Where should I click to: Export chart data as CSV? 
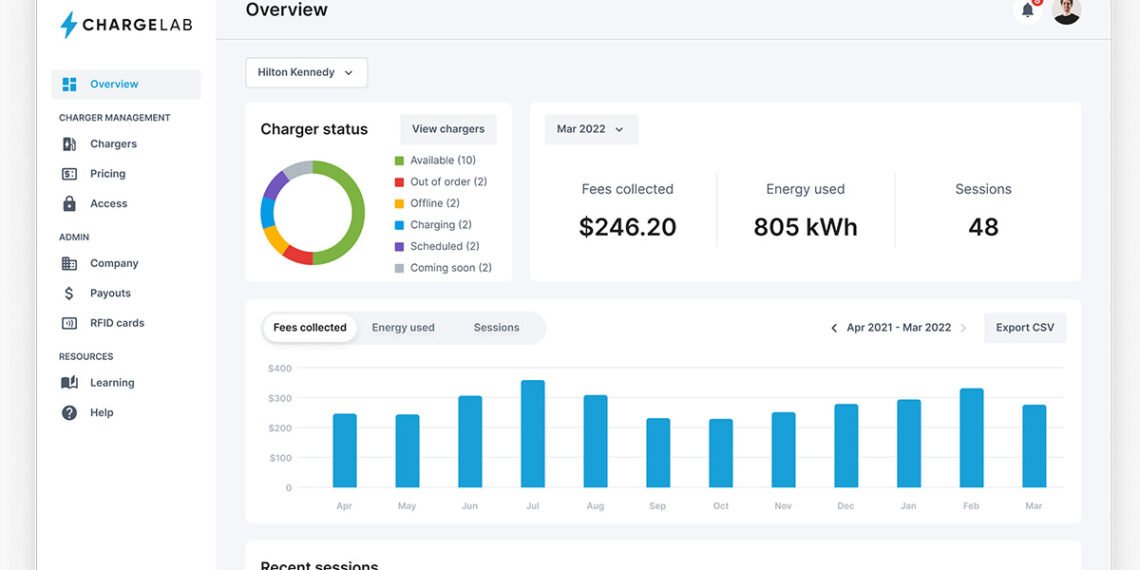pos(1025,328)
